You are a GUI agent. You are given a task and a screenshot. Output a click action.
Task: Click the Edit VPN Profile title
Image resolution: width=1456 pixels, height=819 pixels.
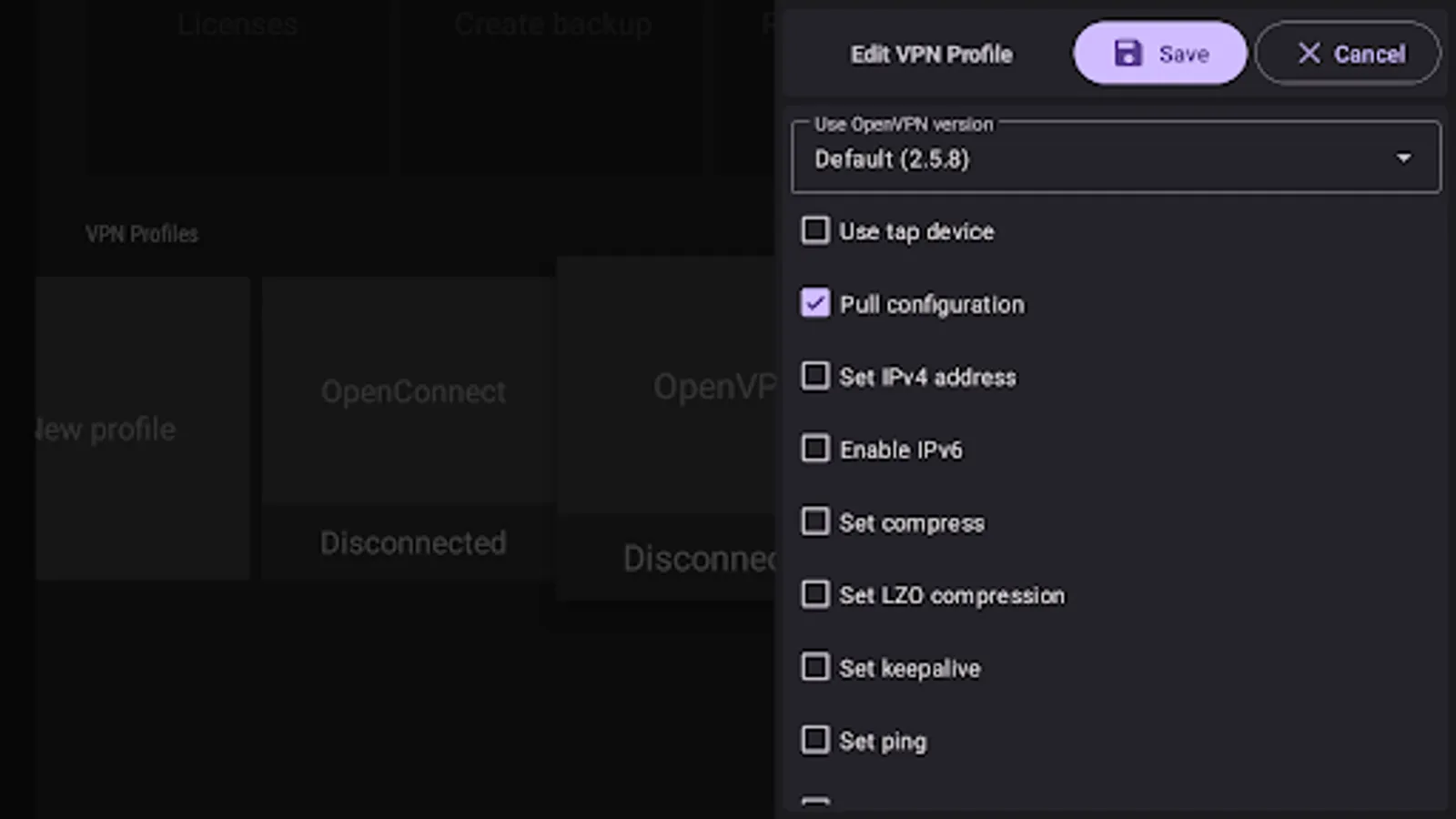click(931, 55)
